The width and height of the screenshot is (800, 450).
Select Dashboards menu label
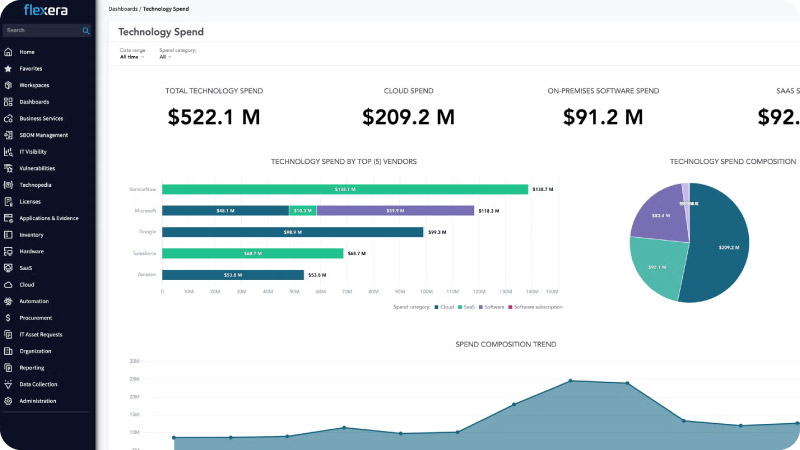pyautogui.click(x=34, y=102)
